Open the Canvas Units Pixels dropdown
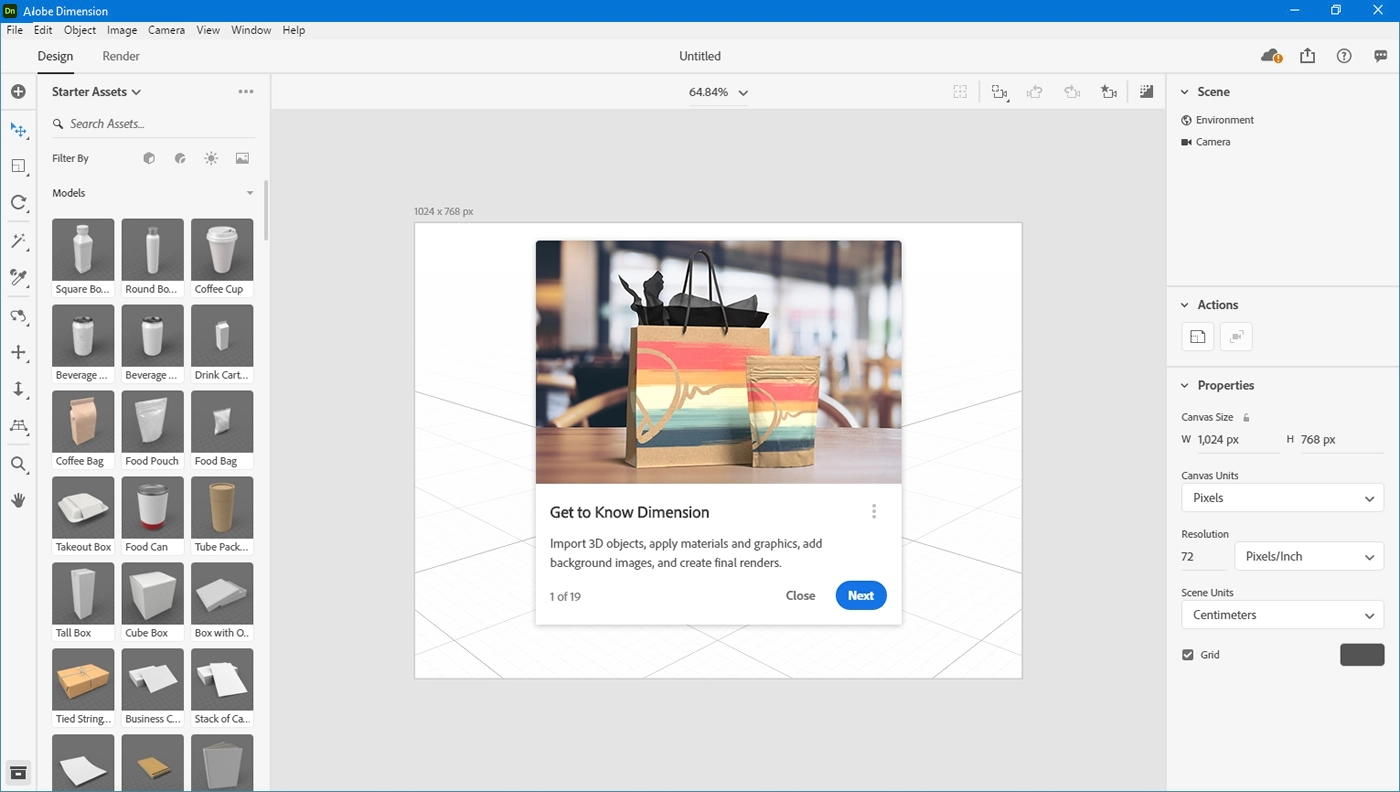Viewport: 1400px width, 792px height. coord(1282,498)
